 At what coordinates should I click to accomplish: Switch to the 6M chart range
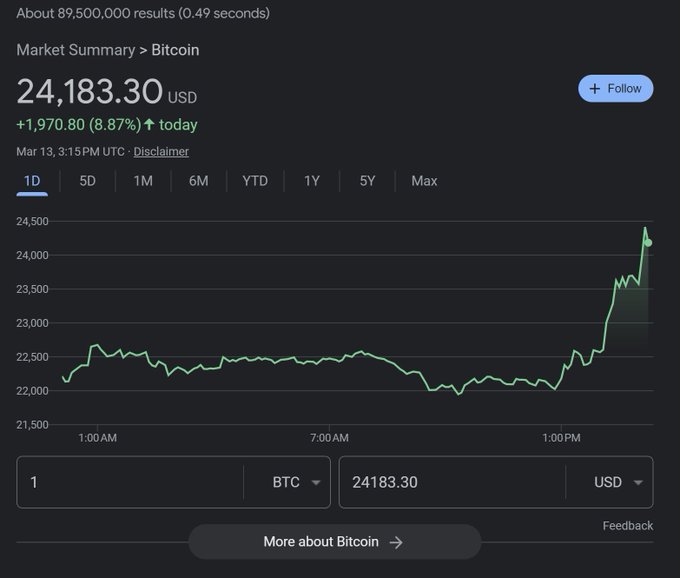[199, 181]
